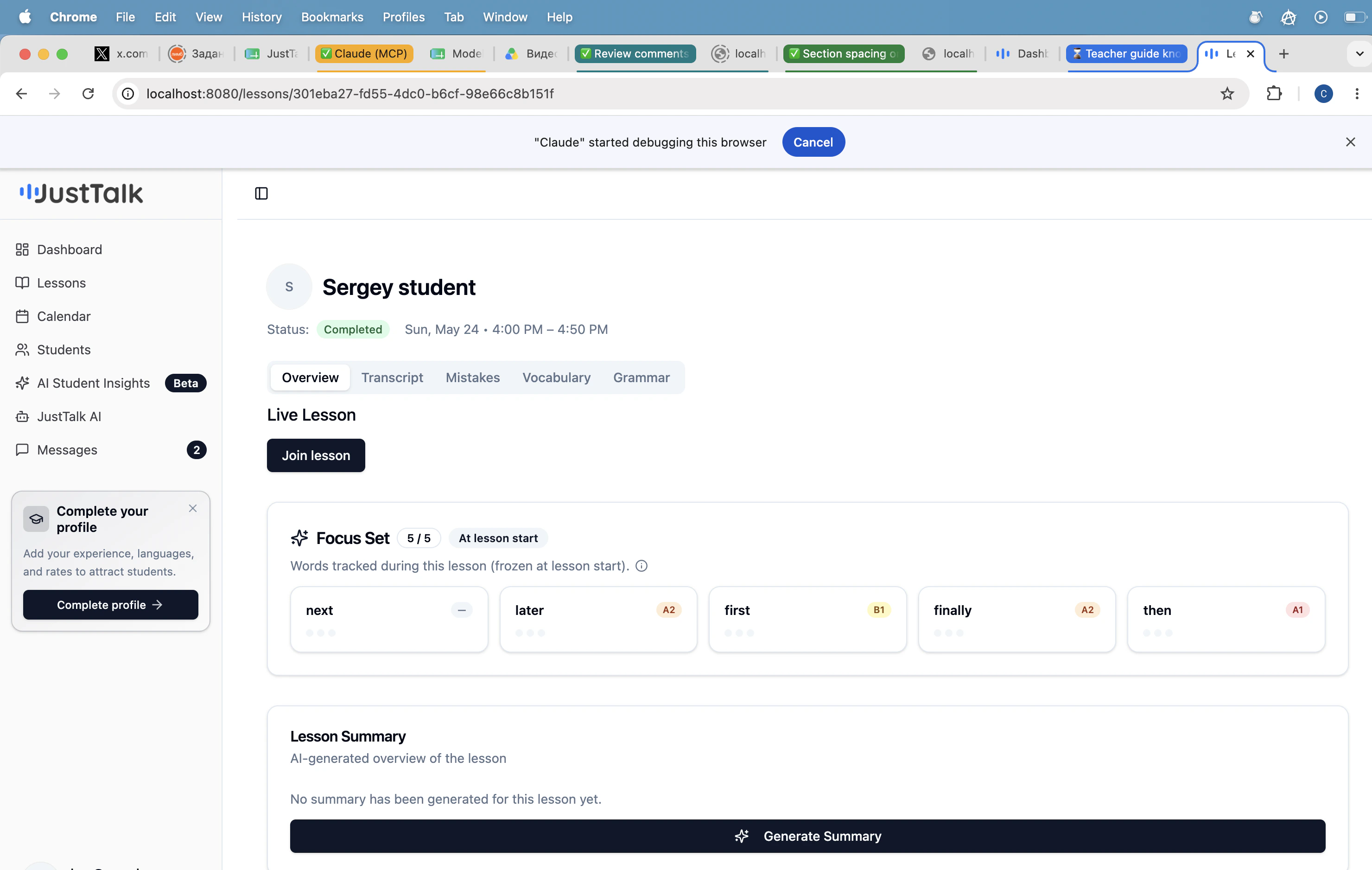1372x870 pixels.
Task: Click the 5 / 5 count badge
Action: tap(419, 537)
